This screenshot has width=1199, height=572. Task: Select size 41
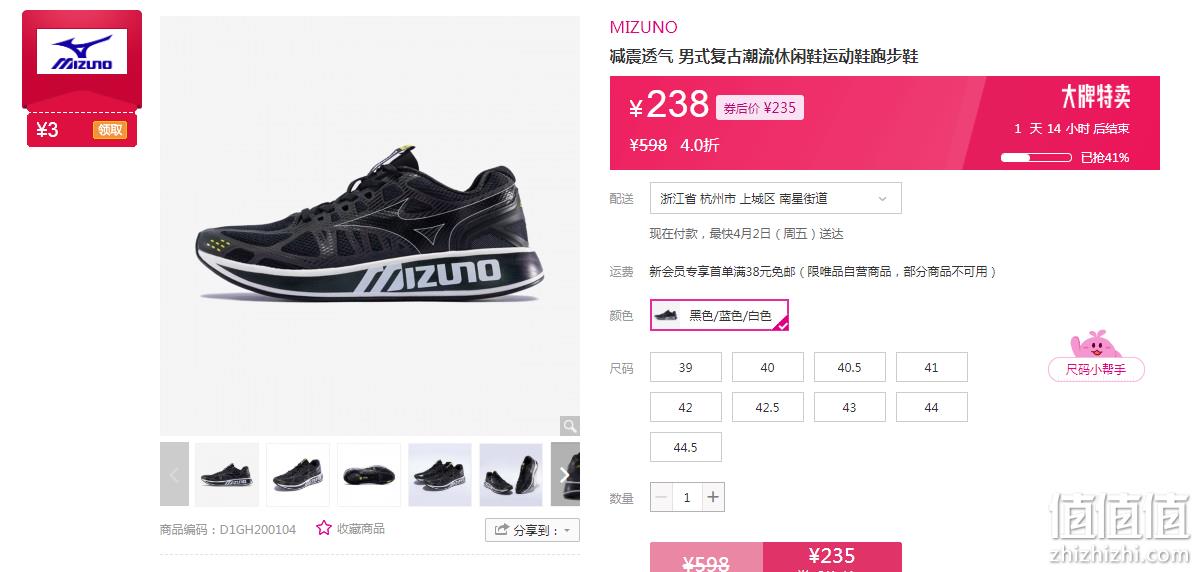(x=931, y=367)
